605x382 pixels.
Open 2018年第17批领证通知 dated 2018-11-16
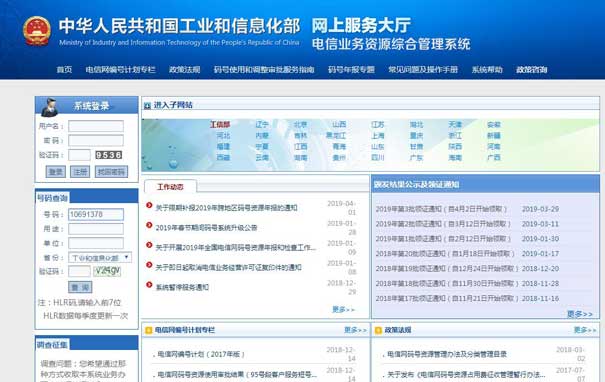[x=447, y=298]
